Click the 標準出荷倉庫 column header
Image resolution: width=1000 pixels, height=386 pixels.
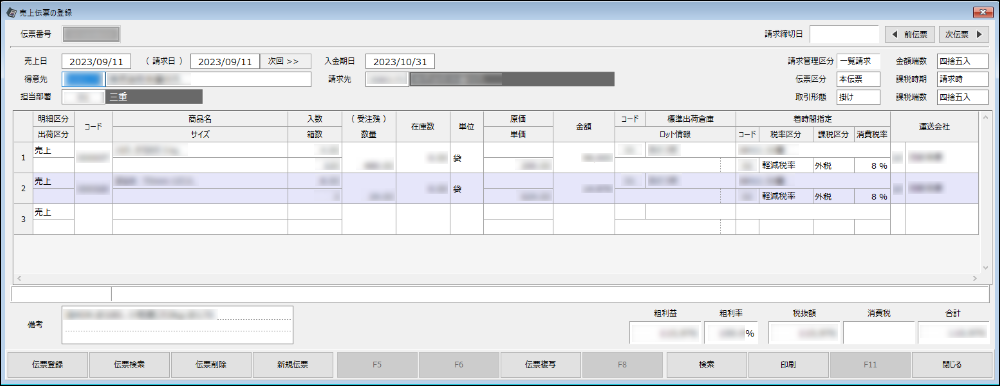pos(690,119)
